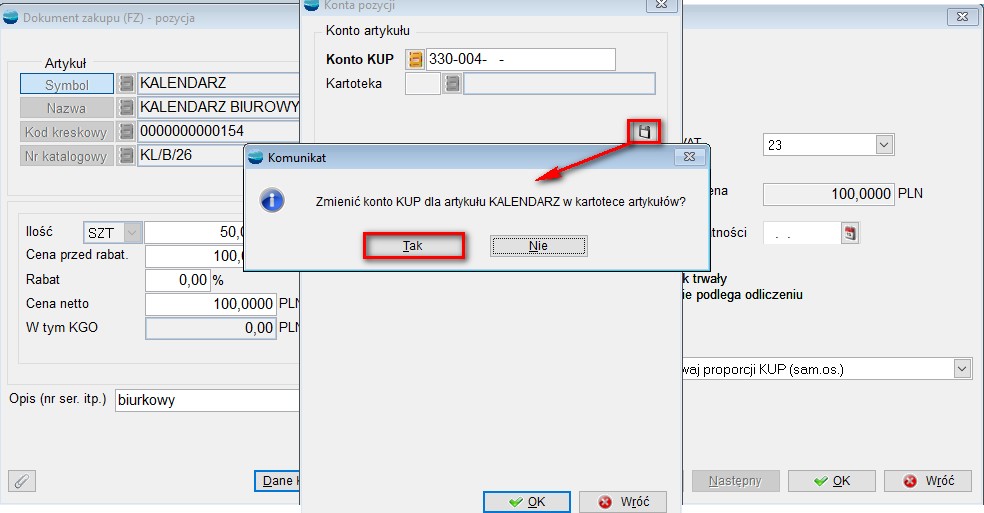Click OK in the Konta pozycji window
The image size is (984, 513).
point(526,501)
